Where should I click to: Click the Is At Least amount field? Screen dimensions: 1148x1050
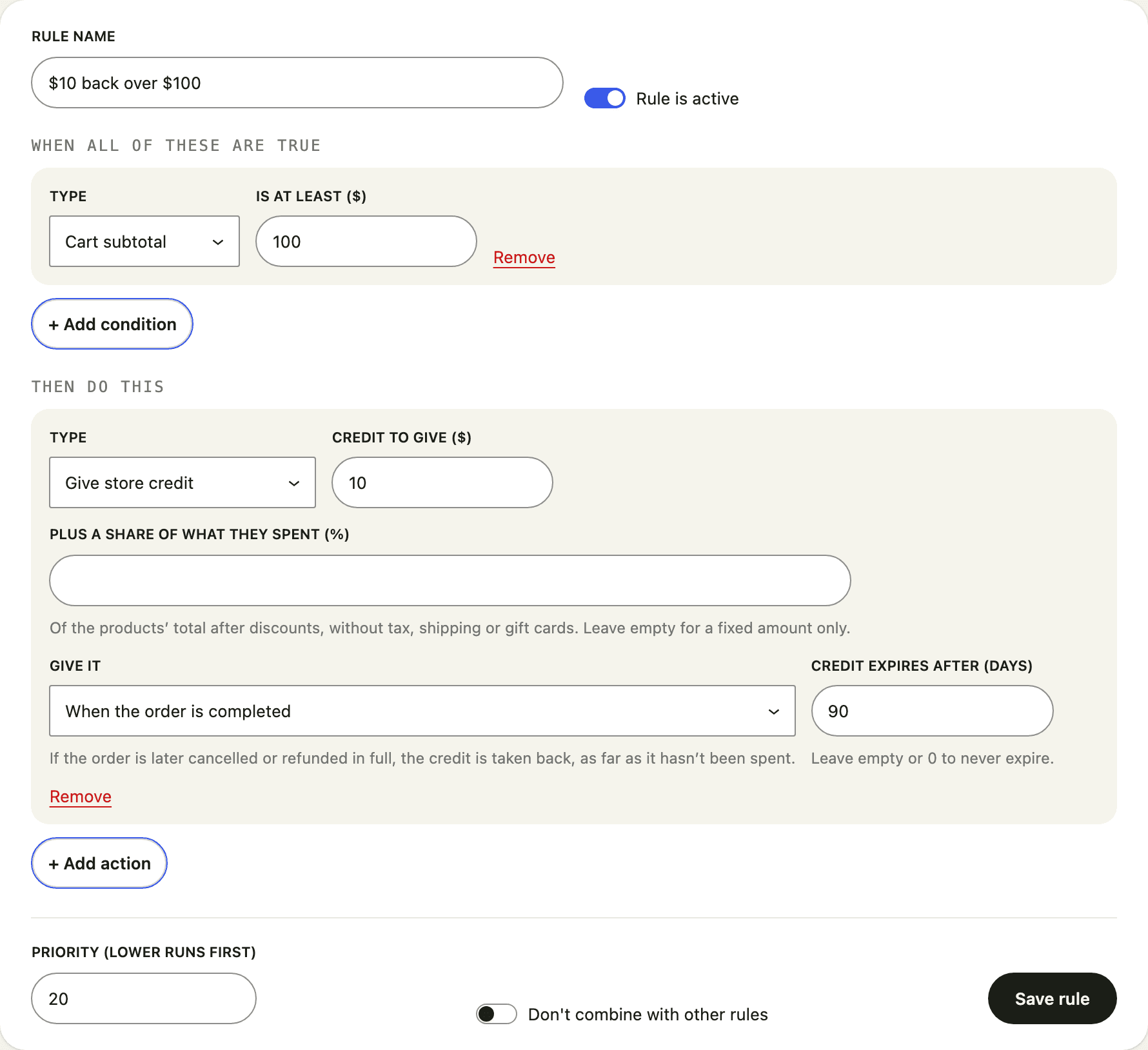(366, 241)
